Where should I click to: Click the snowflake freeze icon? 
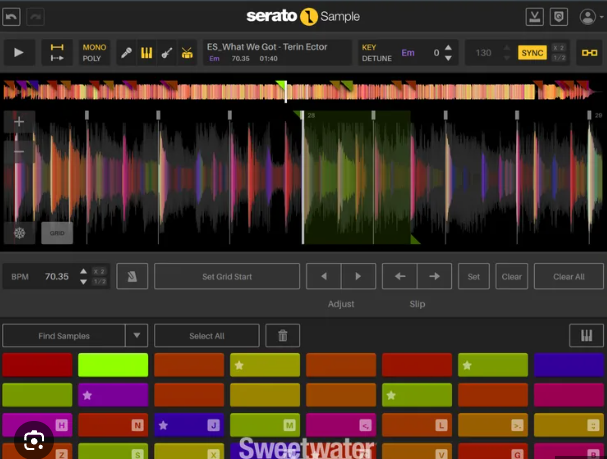(19, 233)
